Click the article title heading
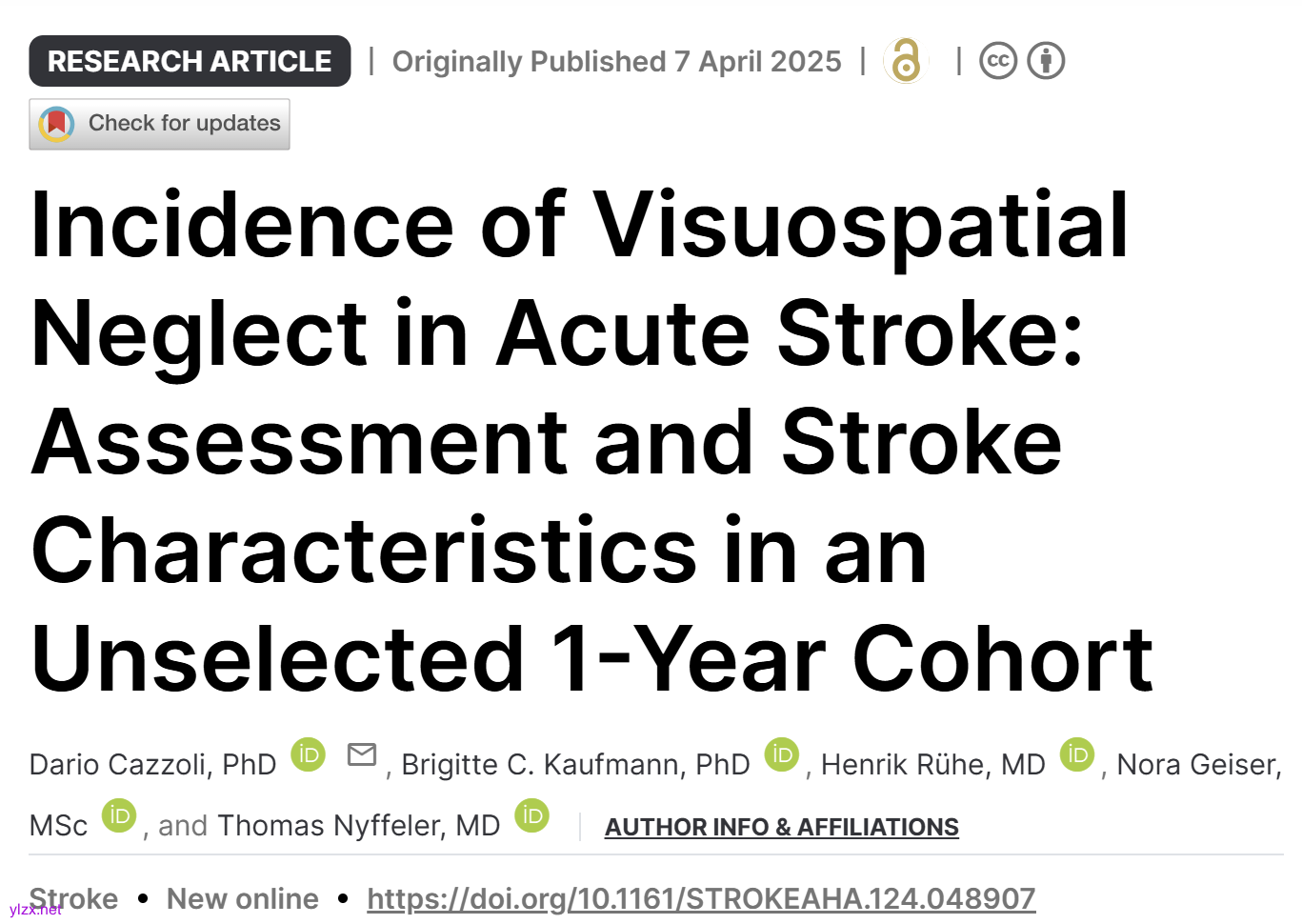The width and height of the screenshot is (1302, 924). click(591, 441)
